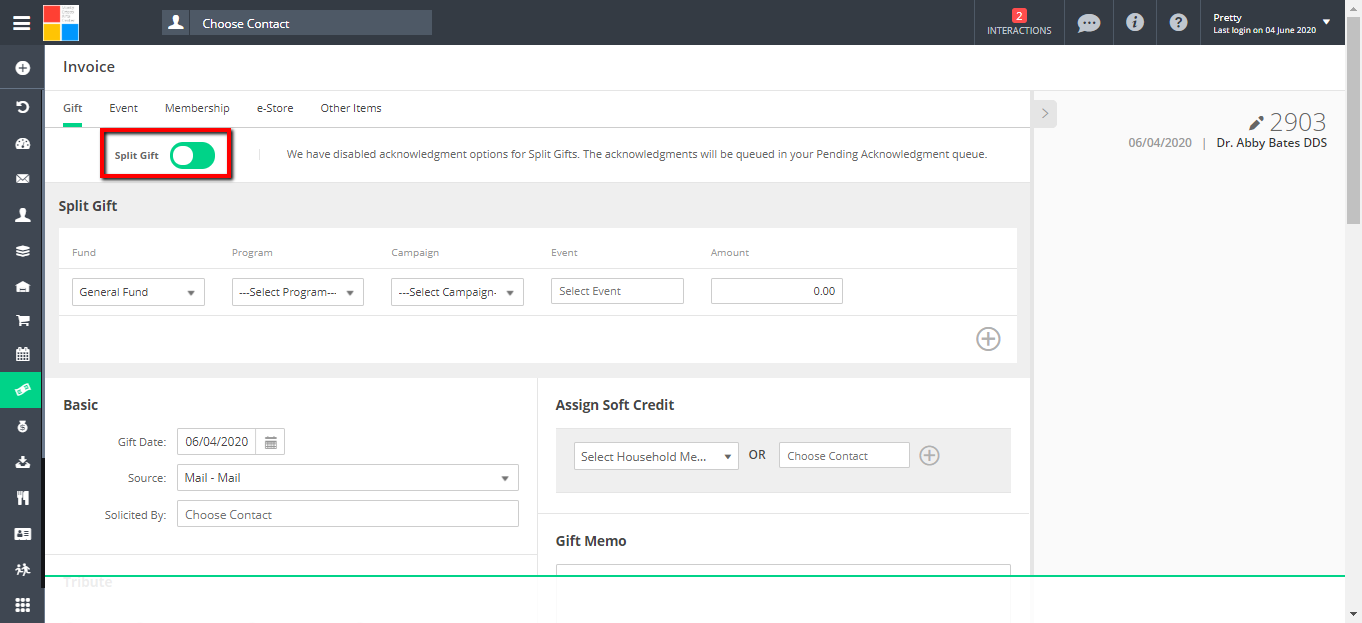Open the calendar sidebar icon
Viewport: 1362px width, 623px height.
click(x=22, y=354)
